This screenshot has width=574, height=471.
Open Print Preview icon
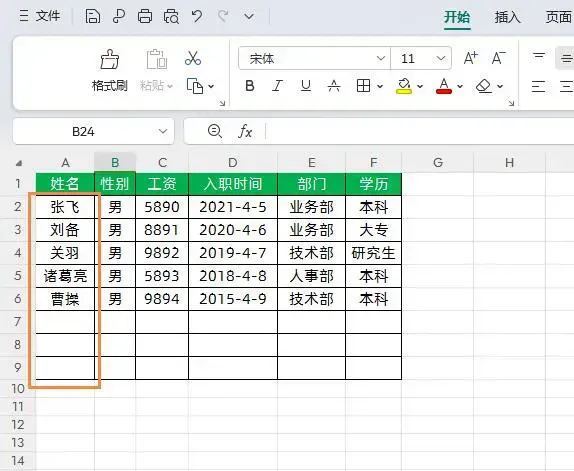click(x=171, y=16)
